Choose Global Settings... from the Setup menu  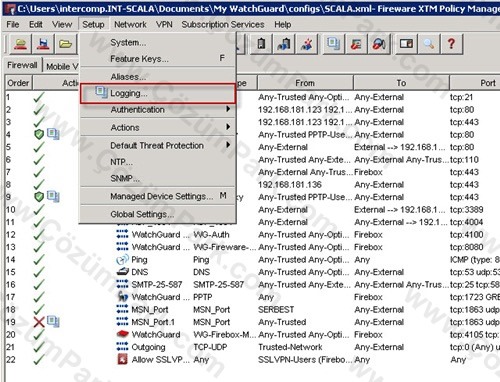point(158,214)
